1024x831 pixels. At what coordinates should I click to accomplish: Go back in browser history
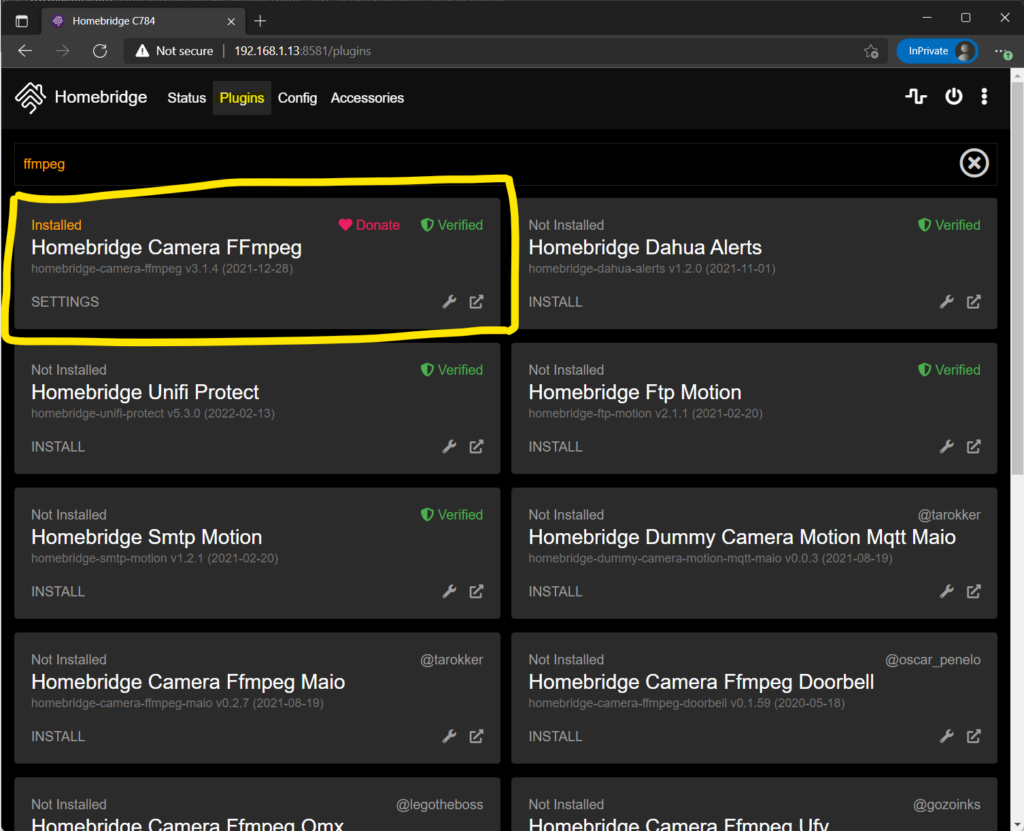tap(25, 51)
